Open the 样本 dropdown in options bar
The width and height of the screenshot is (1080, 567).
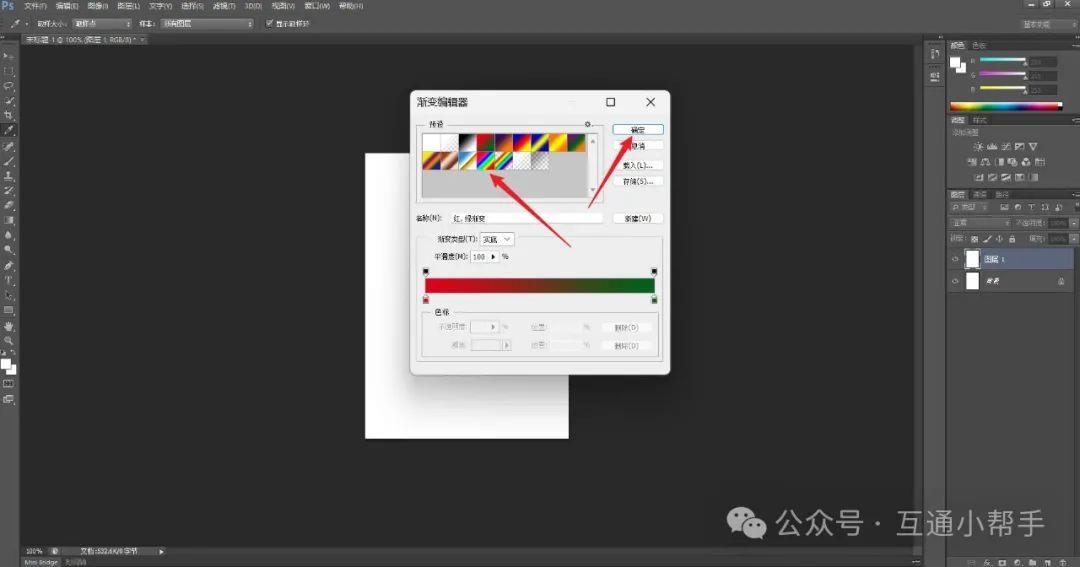tap(208, 23)
